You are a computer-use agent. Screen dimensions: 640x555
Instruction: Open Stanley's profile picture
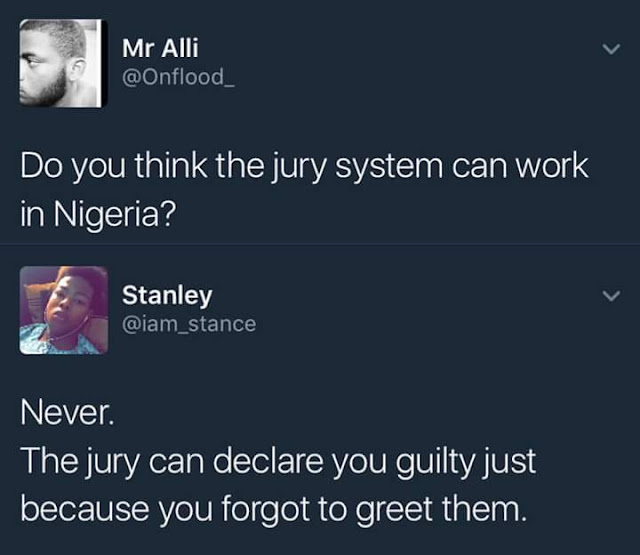tap(64, 310)
